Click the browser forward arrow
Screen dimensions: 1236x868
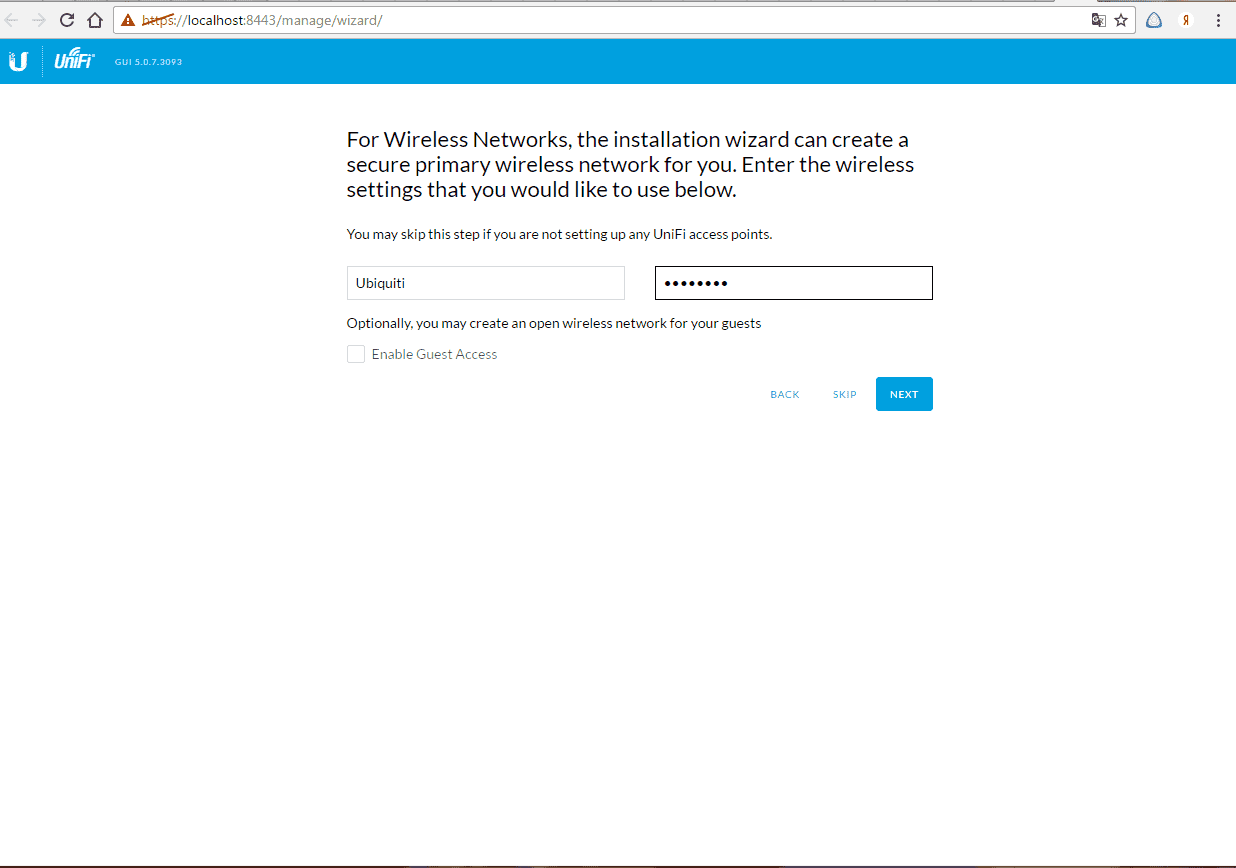pyautogui.click(x=39, y=20)
